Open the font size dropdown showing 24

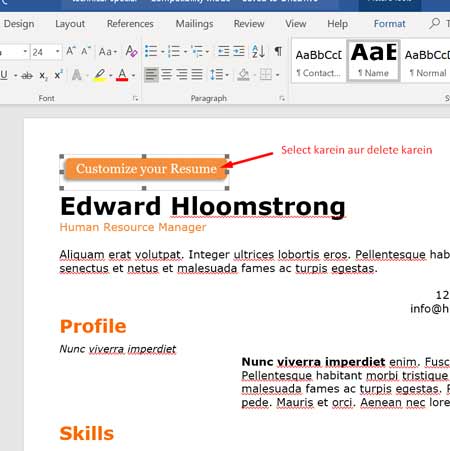coord(58,52)
